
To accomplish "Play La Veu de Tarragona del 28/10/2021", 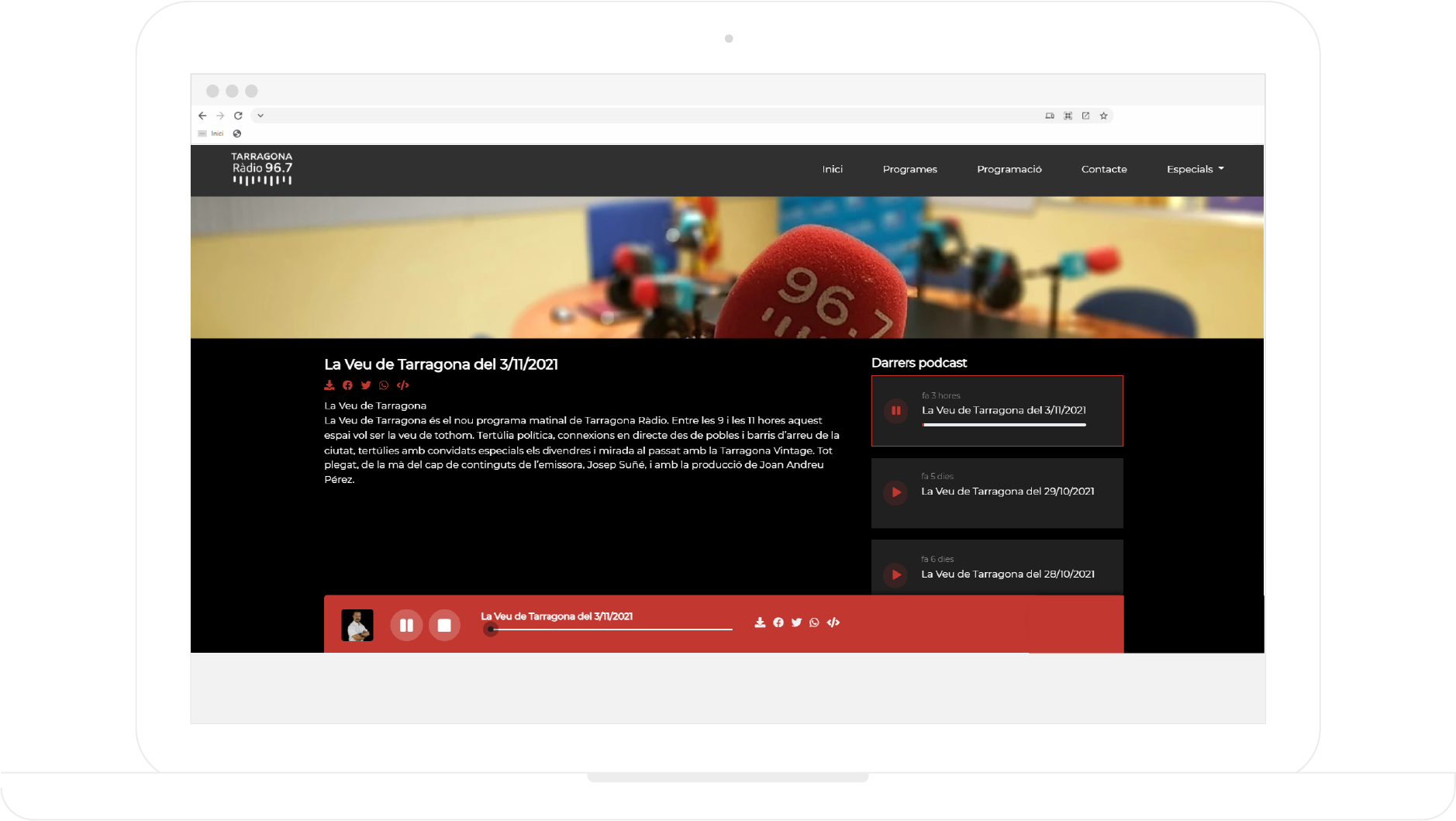I will [895, 574].
